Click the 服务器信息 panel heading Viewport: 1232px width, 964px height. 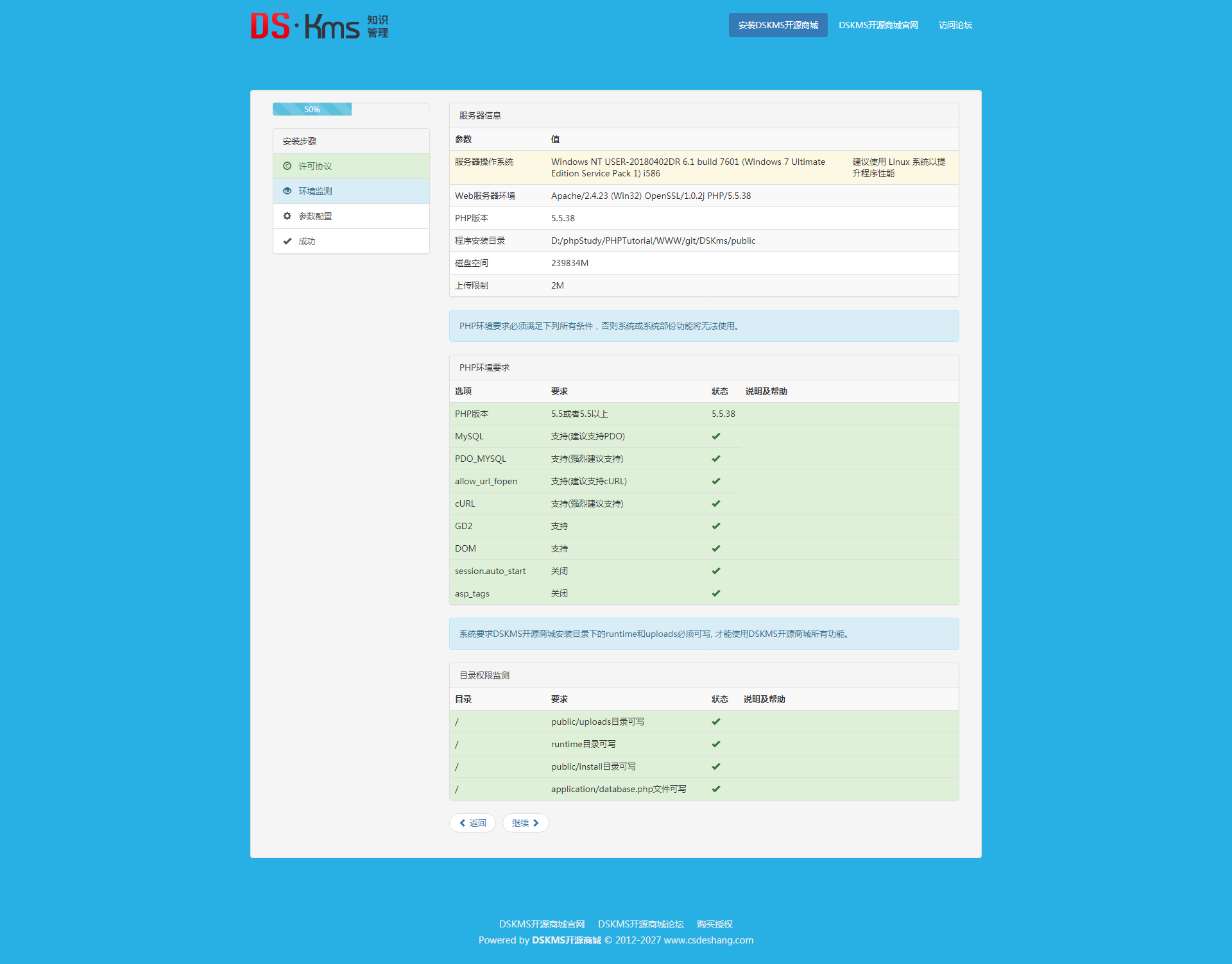[704, 115]
